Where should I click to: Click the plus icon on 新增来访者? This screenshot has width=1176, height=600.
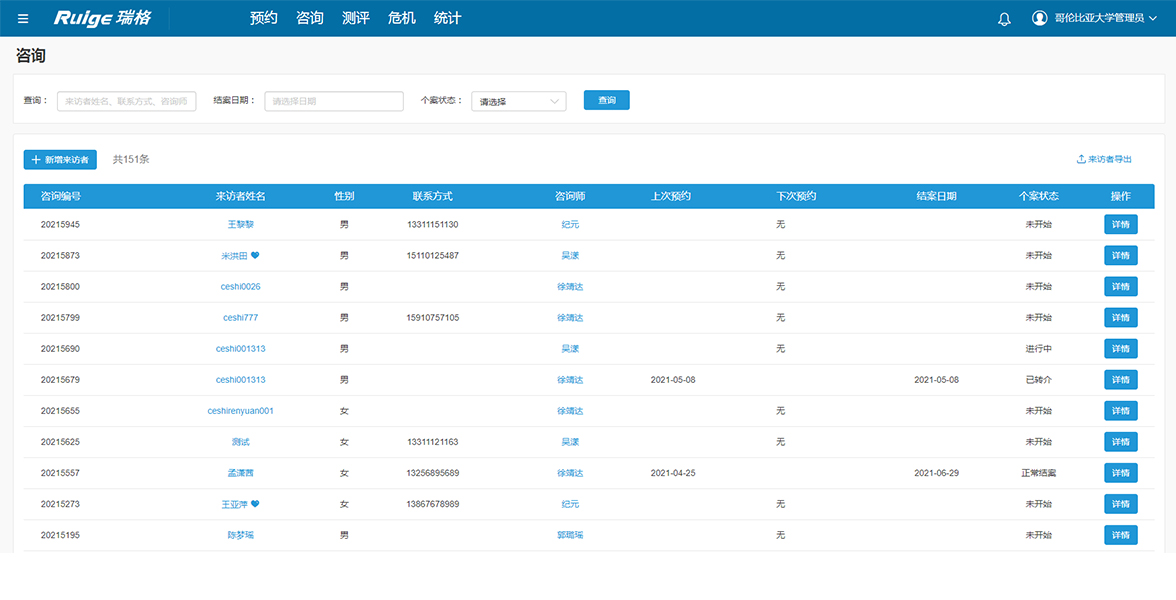pos(36,160)
